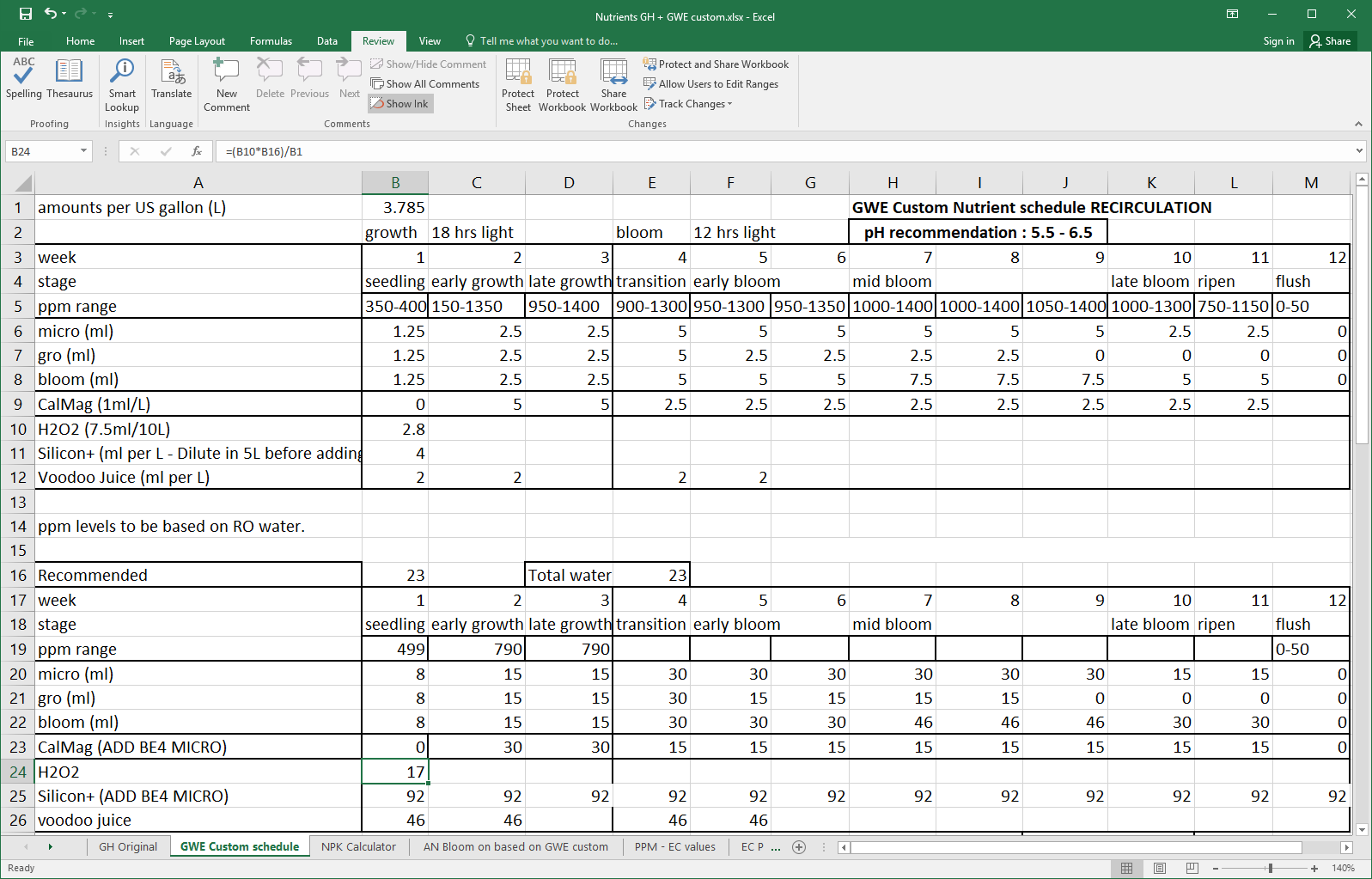Image resolution: width=1372 pixels, height=879 pixels.
Task: Click the Zoom in plus button
Action: click(x=1314, y=869)
